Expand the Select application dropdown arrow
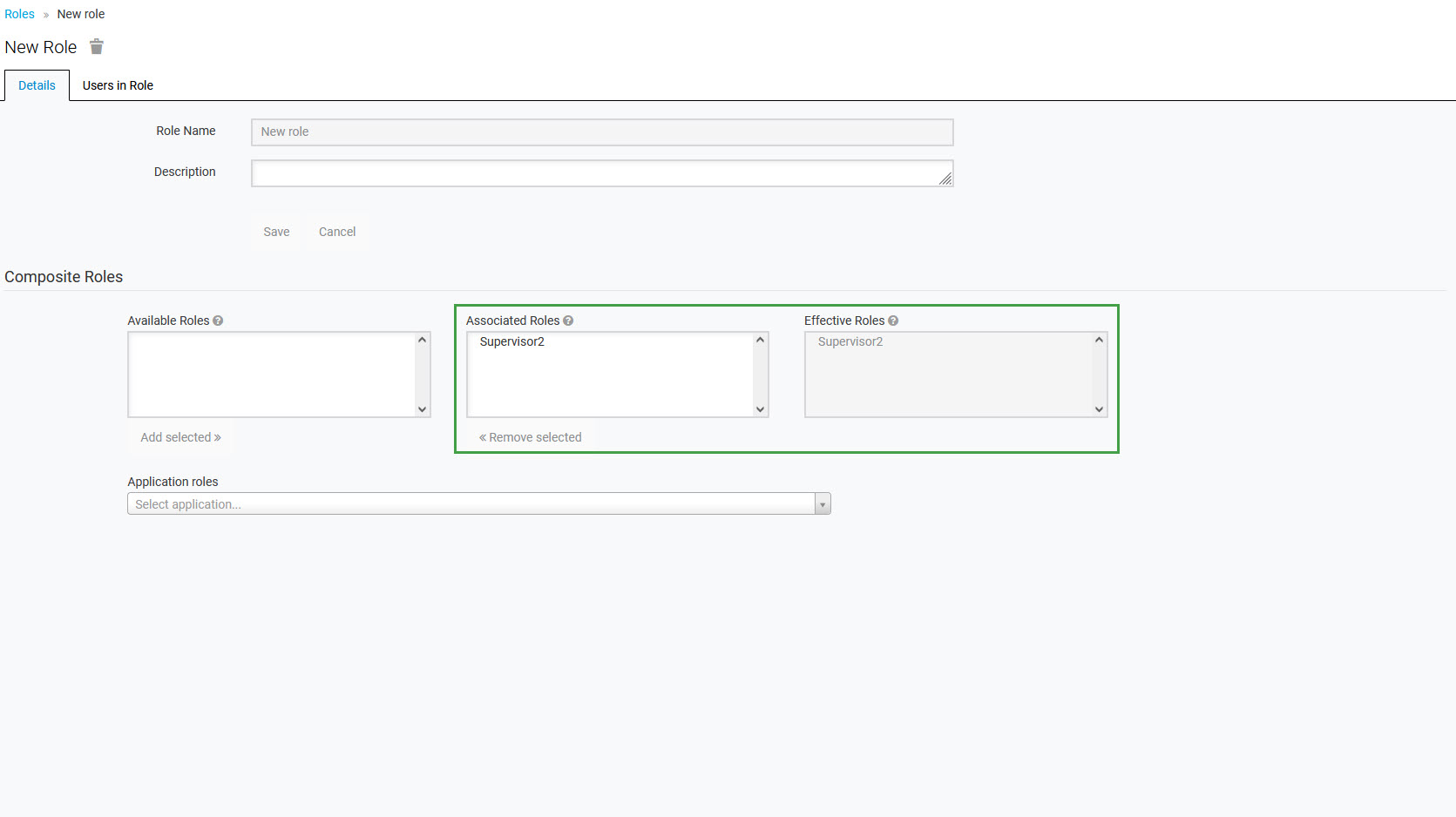1456x817 pixels. [x=822, y=504]
